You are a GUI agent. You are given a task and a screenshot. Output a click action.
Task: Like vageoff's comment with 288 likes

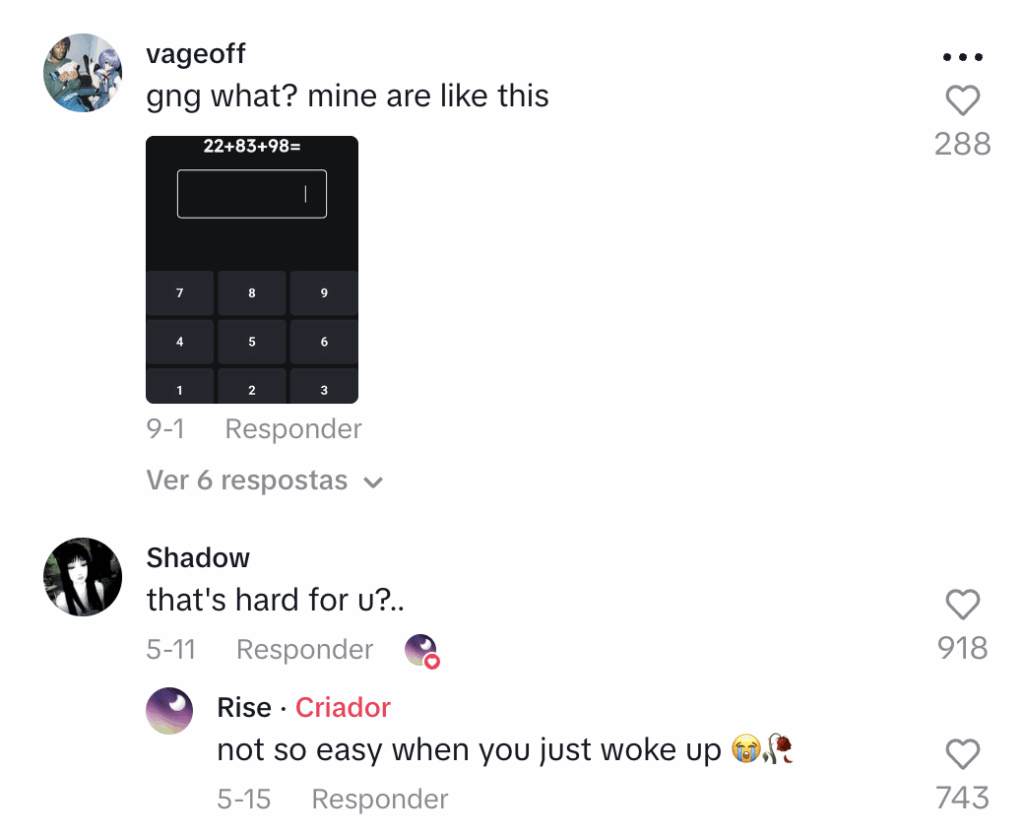click(963, 101)
